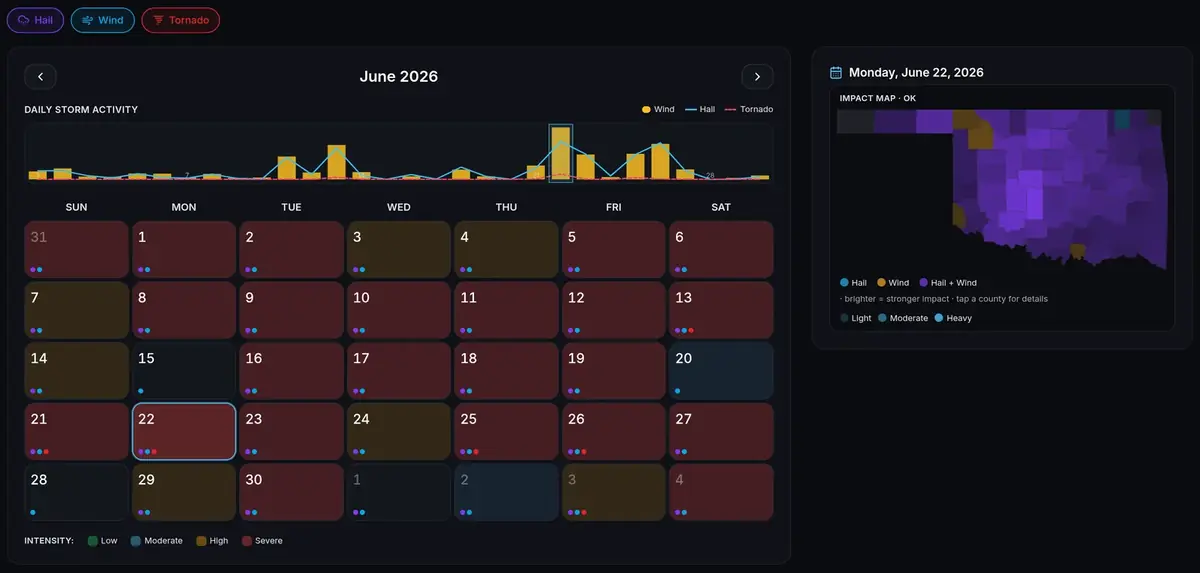This screenshot has width=1200, height=573.
Task: Select June 30 calendar day
Action: [x=292, y=492]
